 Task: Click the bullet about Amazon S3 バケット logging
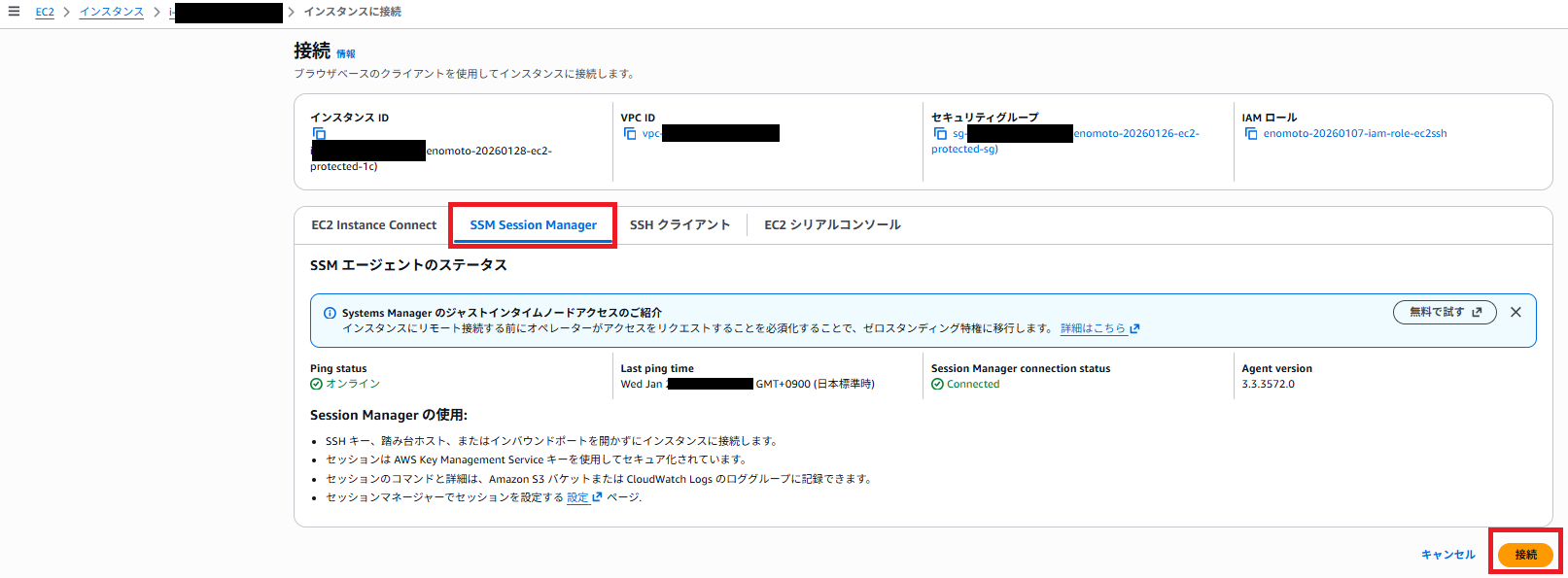[x=599, y=479]
